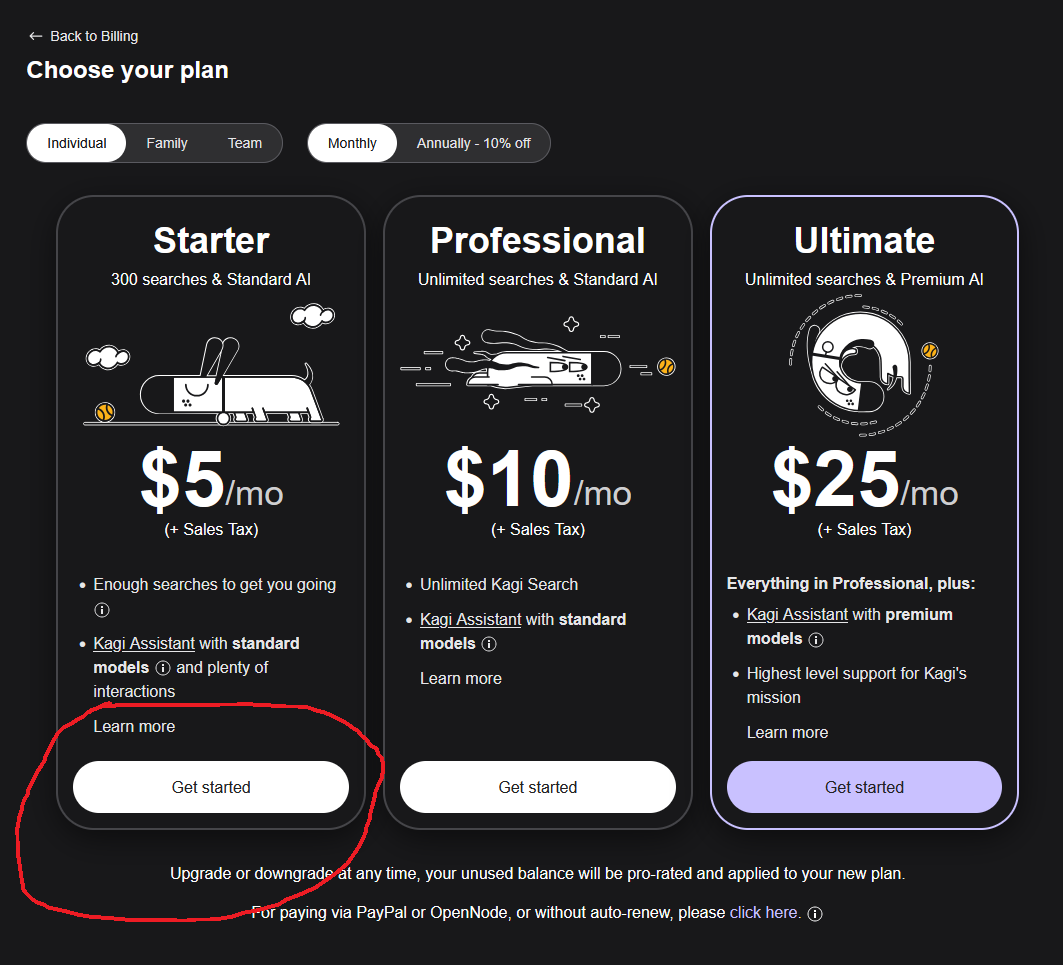The width and height of the screenshot is (1063, 965).
Task: Open Learn more in the Professional card
Action: point(461,678)
